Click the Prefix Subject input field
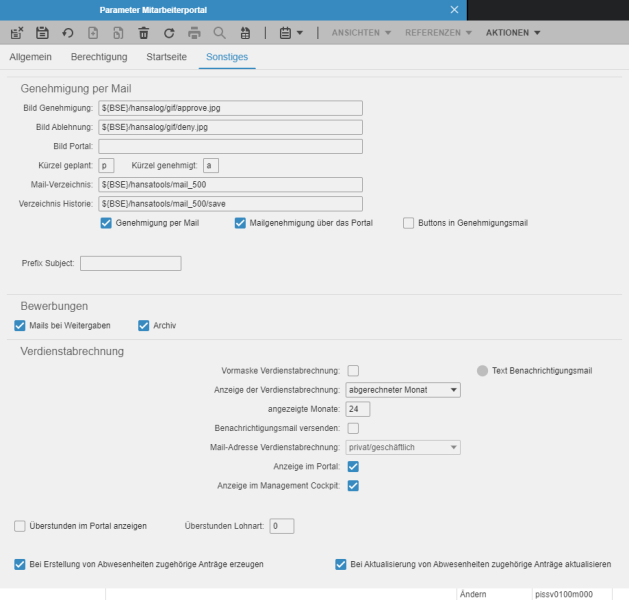629x600 pixels. pyautogui.click(x=131, y=264)
